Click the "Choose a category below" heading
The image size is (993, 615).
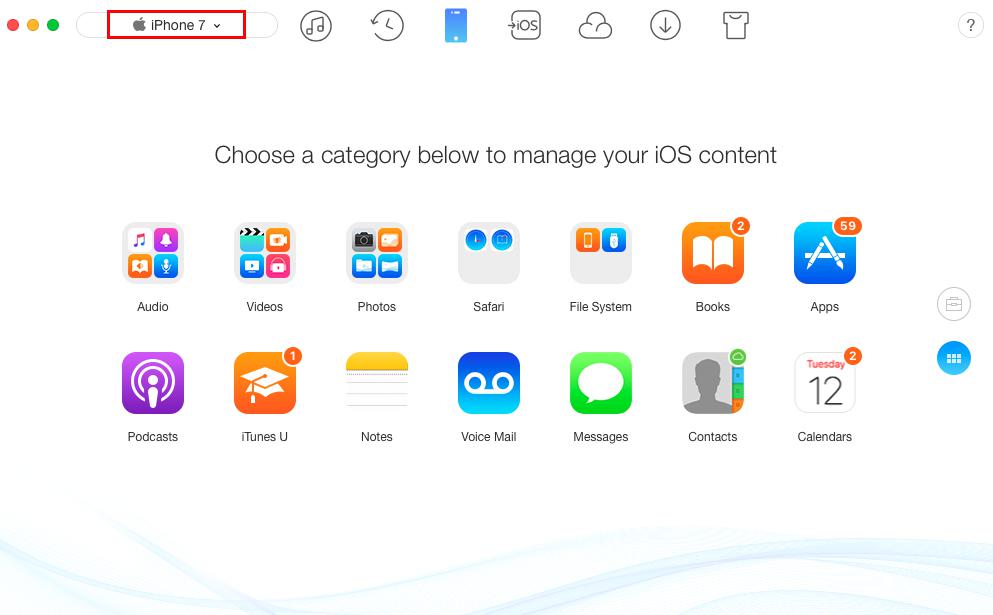(495, 155)
